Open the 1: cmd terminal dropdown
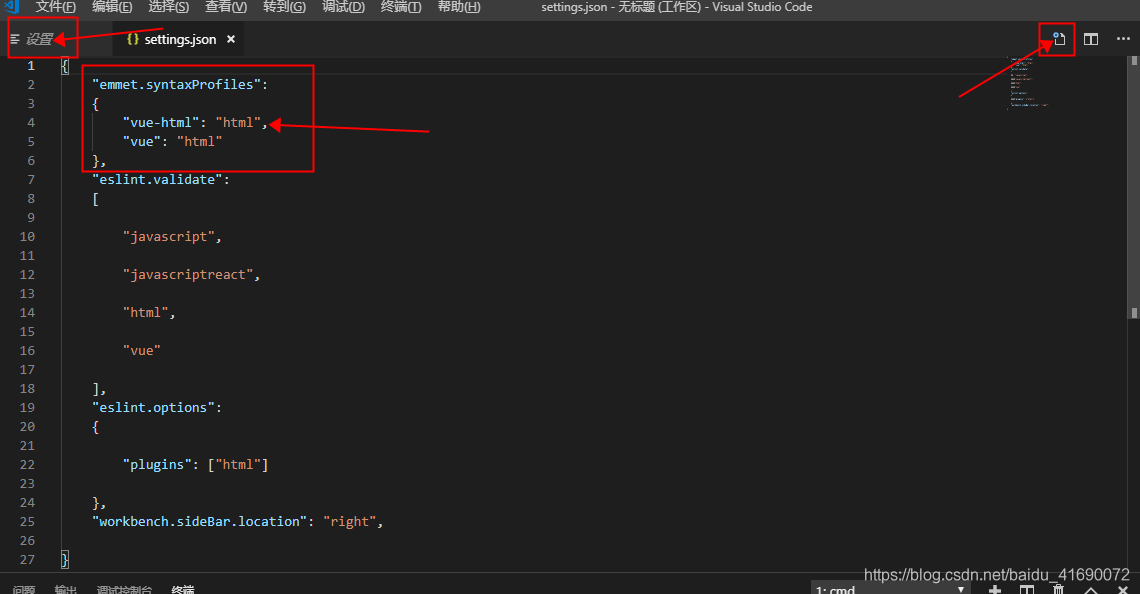 [890, 589]
